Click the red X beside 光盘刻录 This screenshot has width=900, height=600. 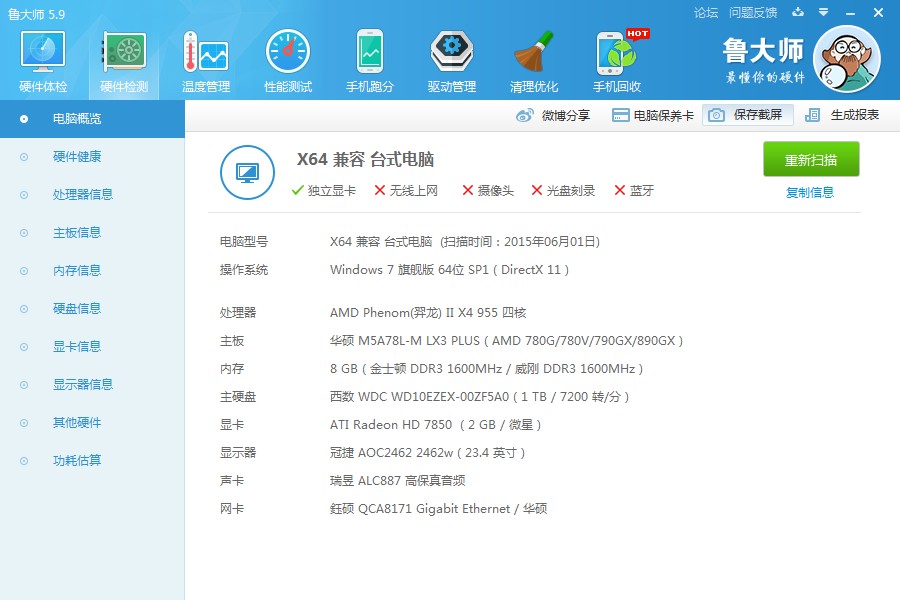pyautogui.click(x=537, y=190)
